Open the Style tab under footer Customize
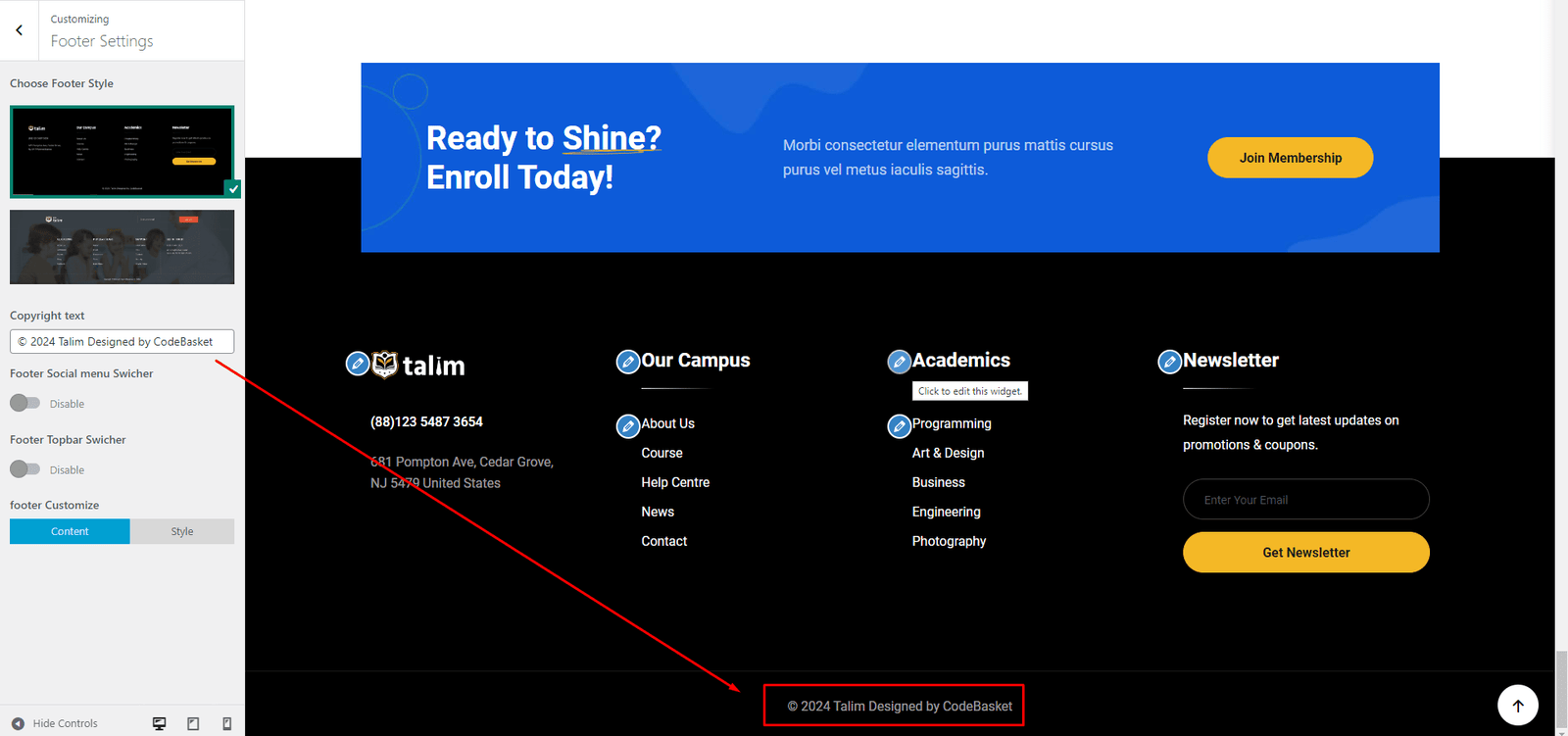Screen dimensions: 1568x736 coord(182,531)
